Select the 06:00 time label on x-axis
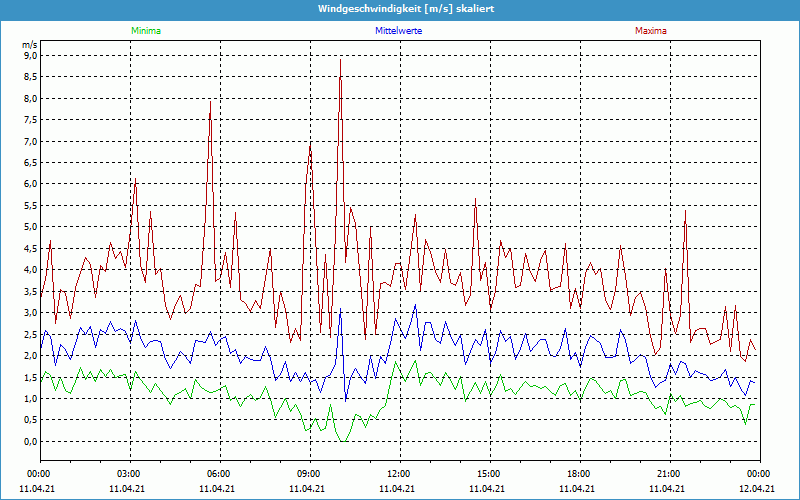Screen dimensions: 800x500 click(x=218, y=473)
